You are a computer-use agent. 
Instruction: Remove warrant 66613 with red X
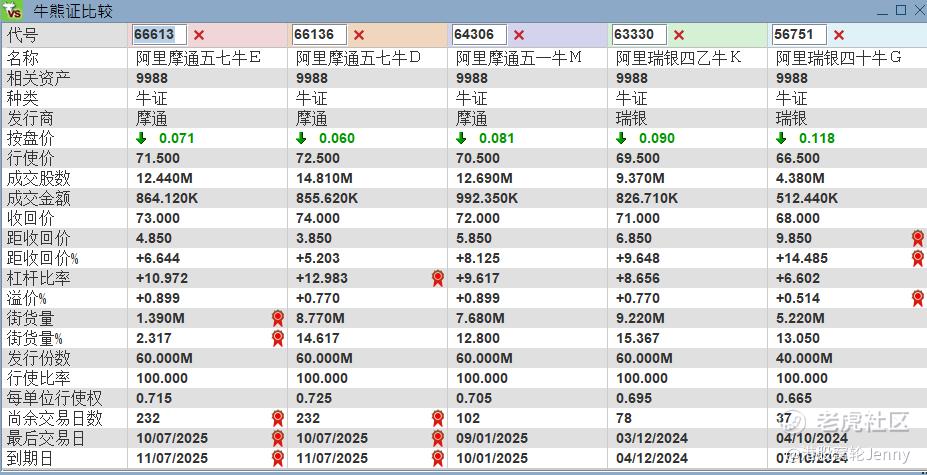199,35
